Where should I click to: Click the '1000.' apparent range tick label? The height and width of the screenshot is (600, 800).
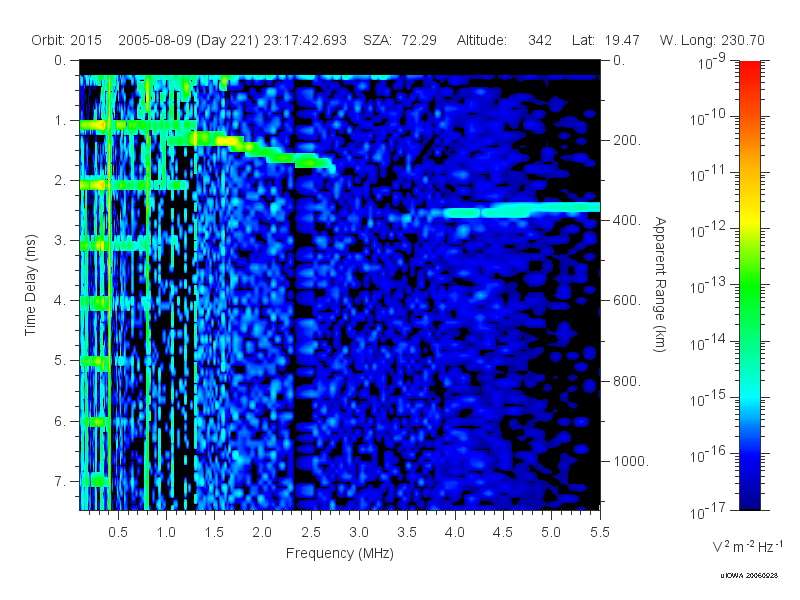tap(631, 461)
